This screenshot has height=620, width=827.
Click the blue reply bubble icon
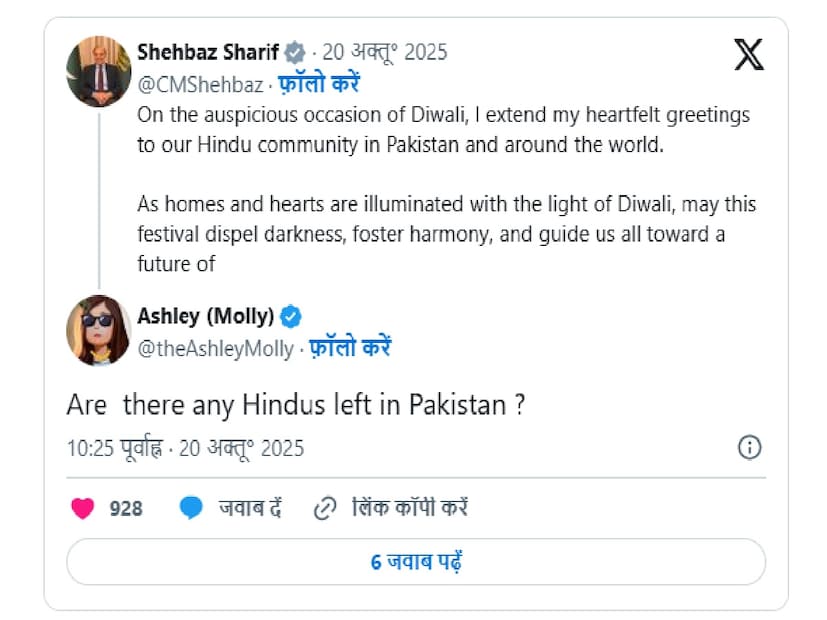[x=191, y=508]
